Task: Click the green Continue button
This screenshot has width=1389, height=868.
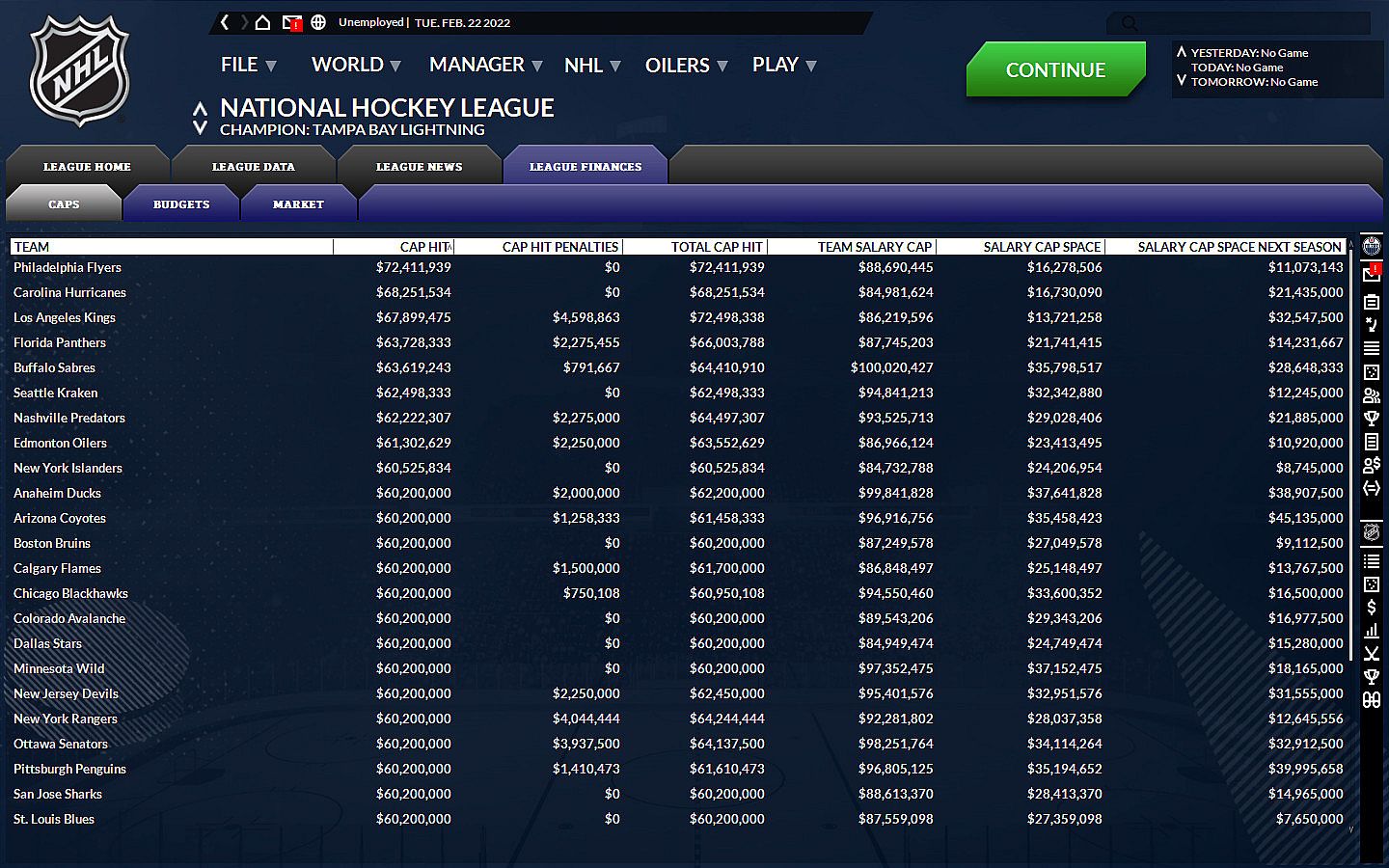Action: [x=1055, y=69]
